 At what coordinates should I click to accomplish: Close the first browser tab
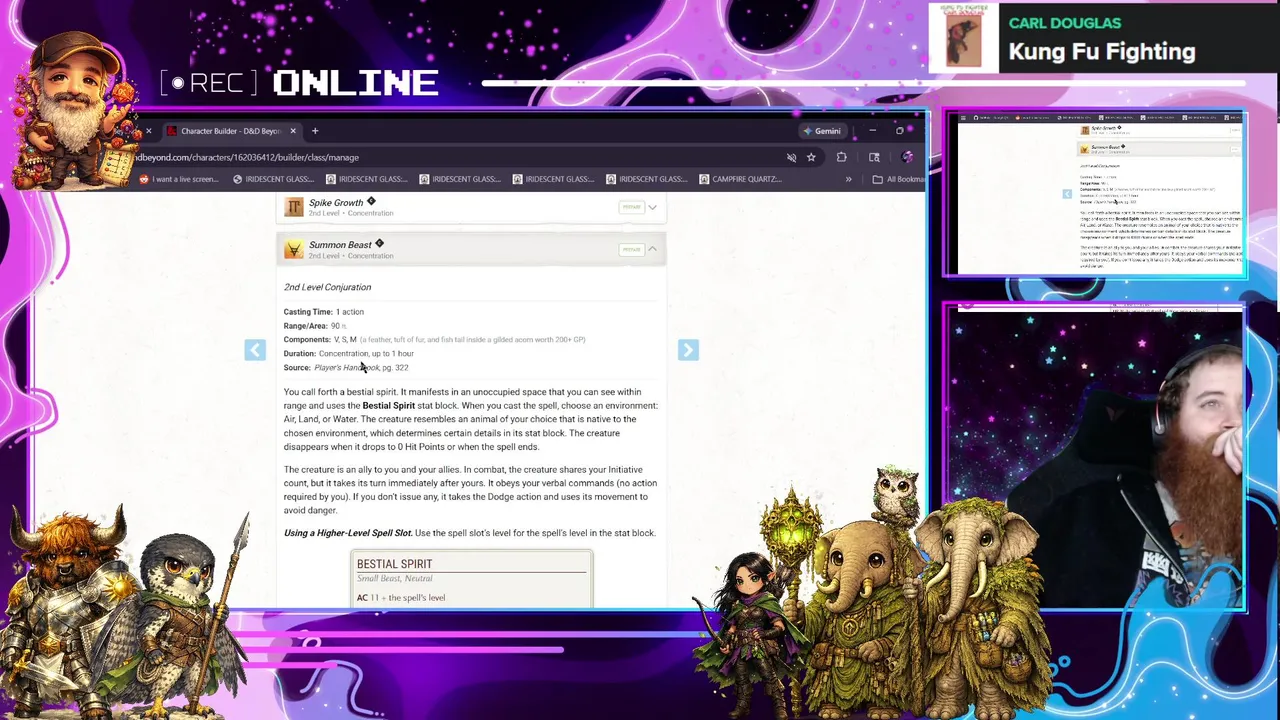(148, 131)
